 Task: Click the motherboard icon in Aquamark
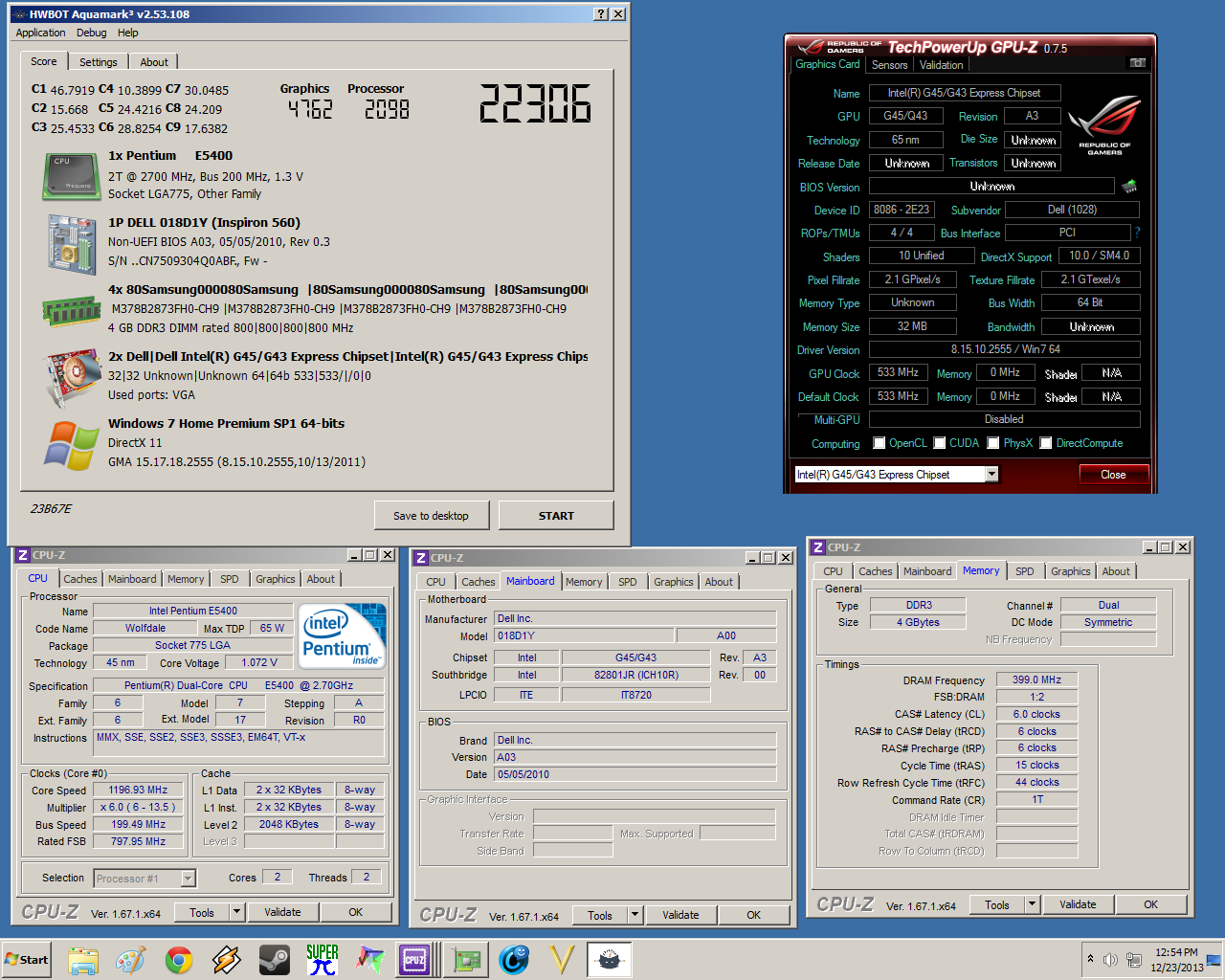coord(72,244)
